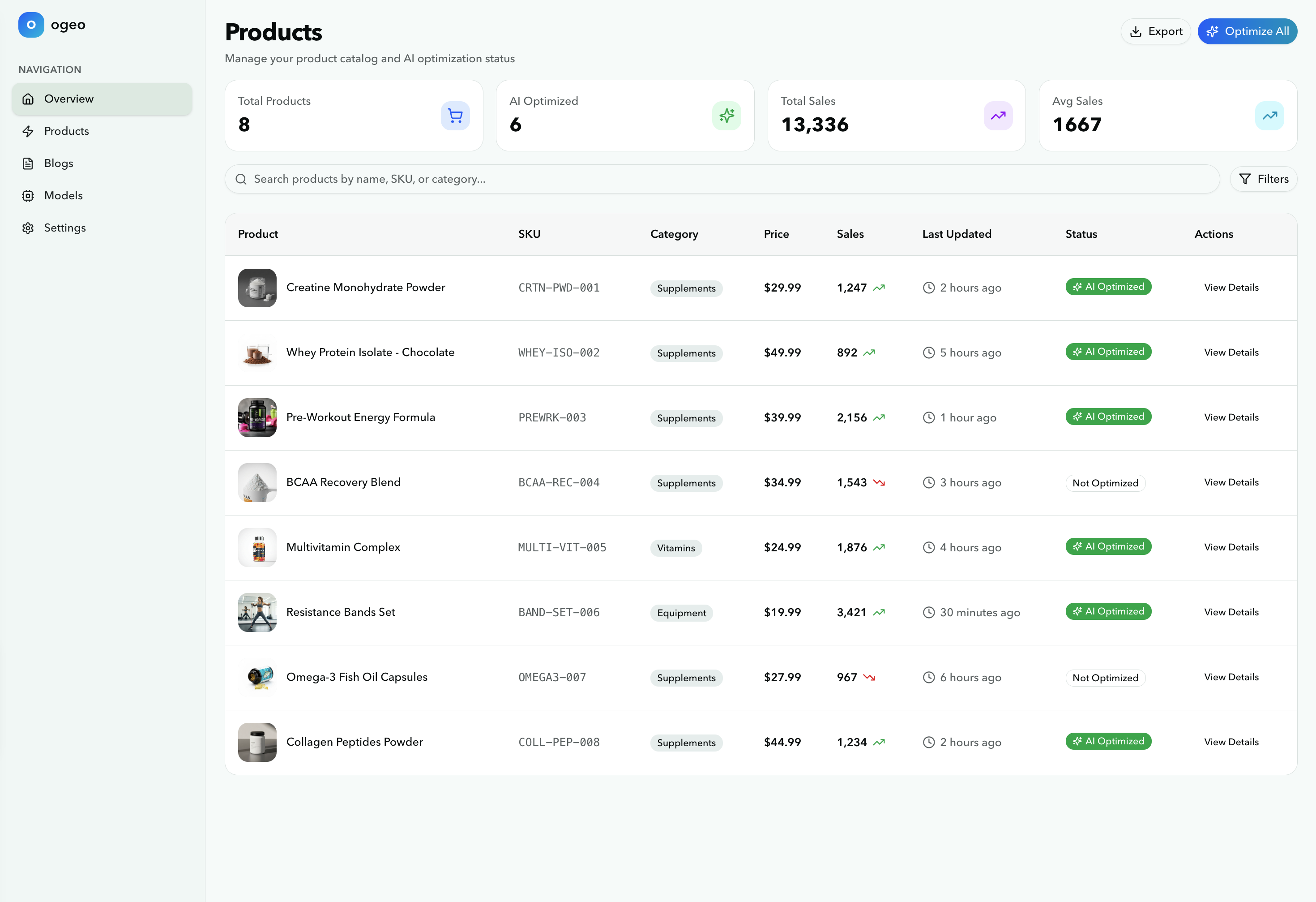This screenshot has height=902, width=1316.
Task: Click the magnifier icon in the search bar
Action: coord(241,179)
